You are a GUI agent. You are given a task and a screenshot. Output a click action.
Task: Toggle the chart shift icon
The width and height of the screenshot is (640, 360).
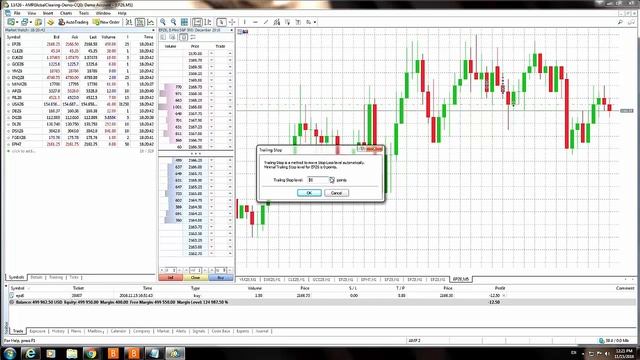click(x=208, y=22)
